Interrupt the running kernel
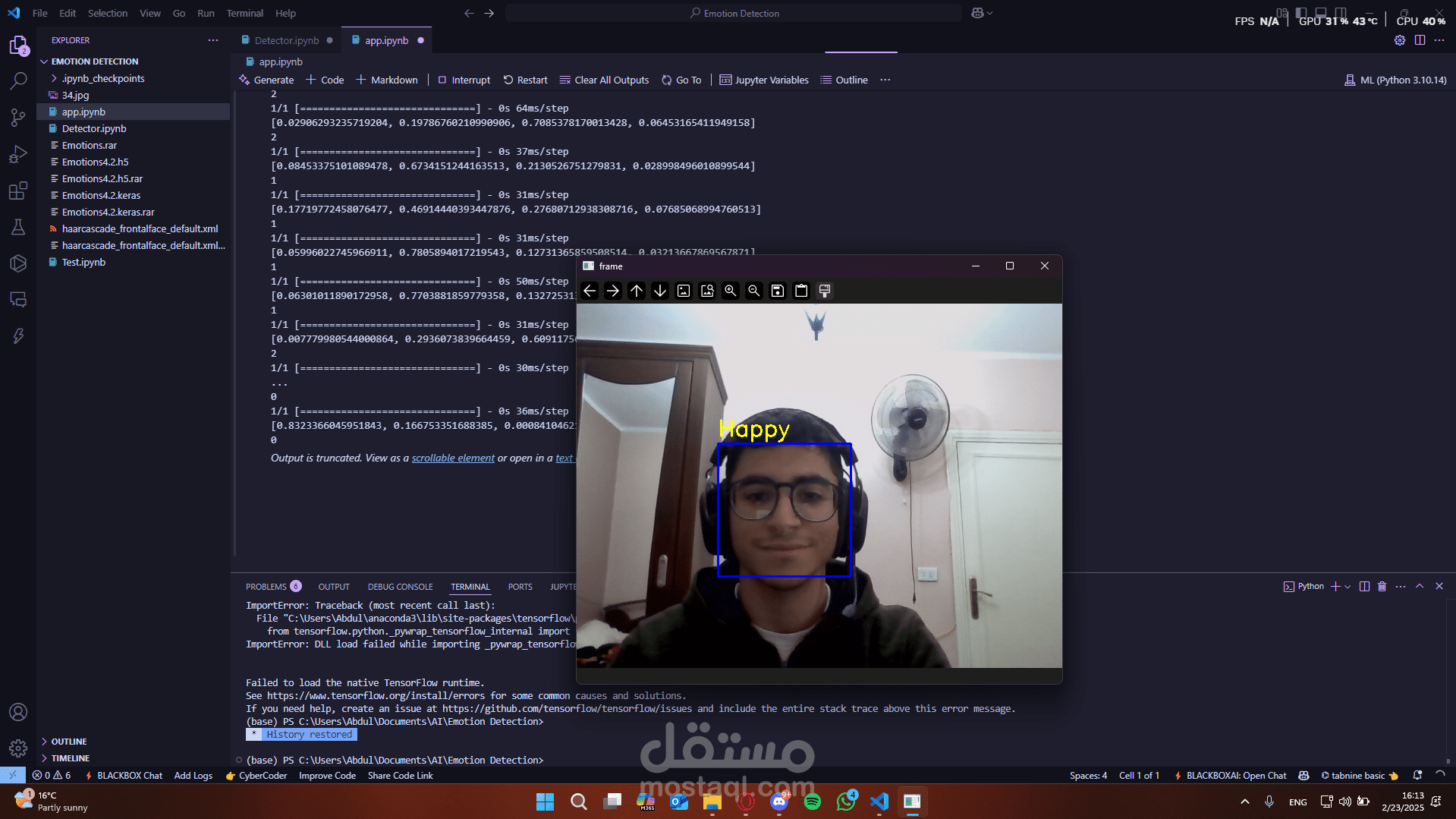This screenshot has height=819, width=1456. 464,80
